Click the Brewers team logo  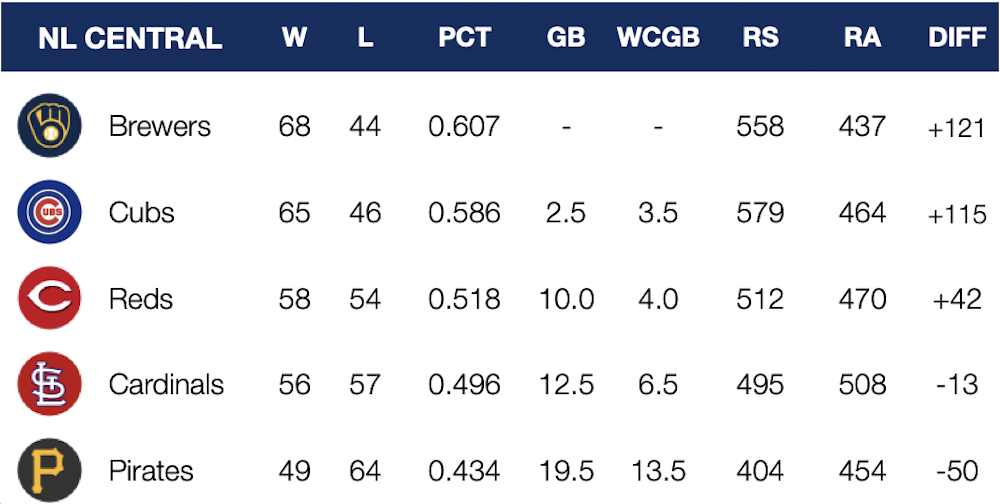tap(47, 127)
